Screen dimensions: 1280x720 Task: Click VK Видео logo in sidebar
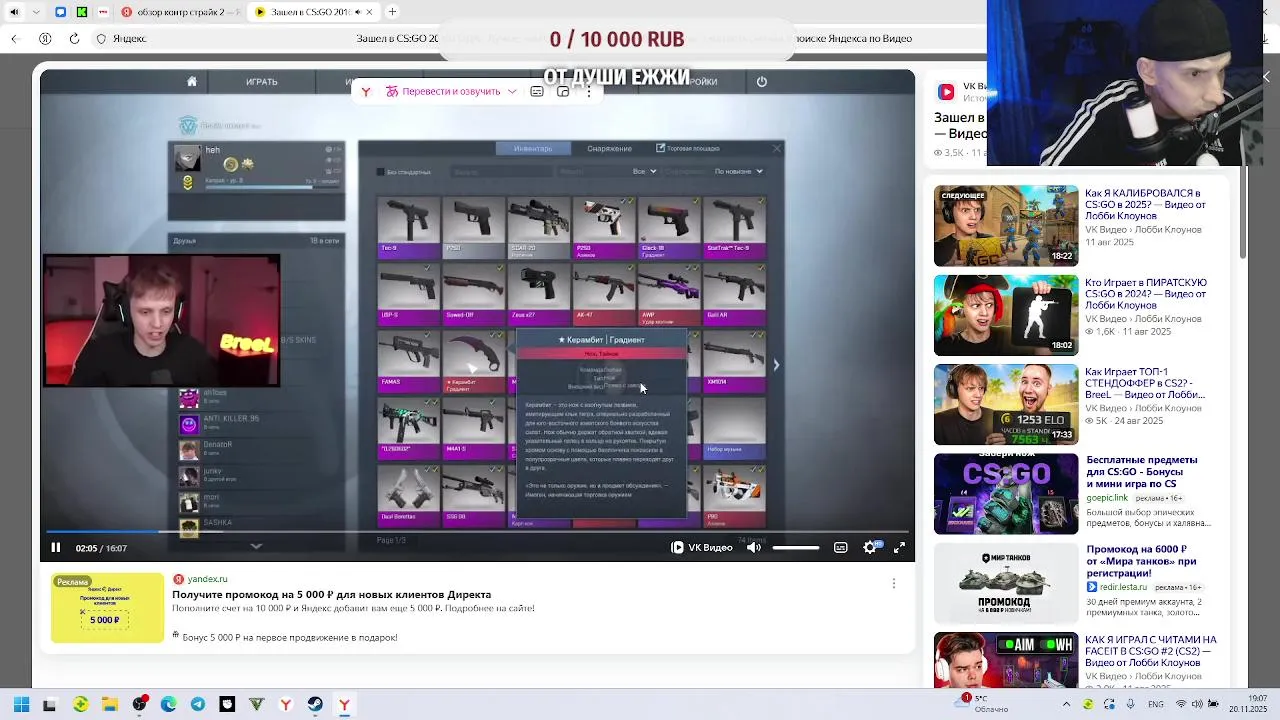coord(946,92)
